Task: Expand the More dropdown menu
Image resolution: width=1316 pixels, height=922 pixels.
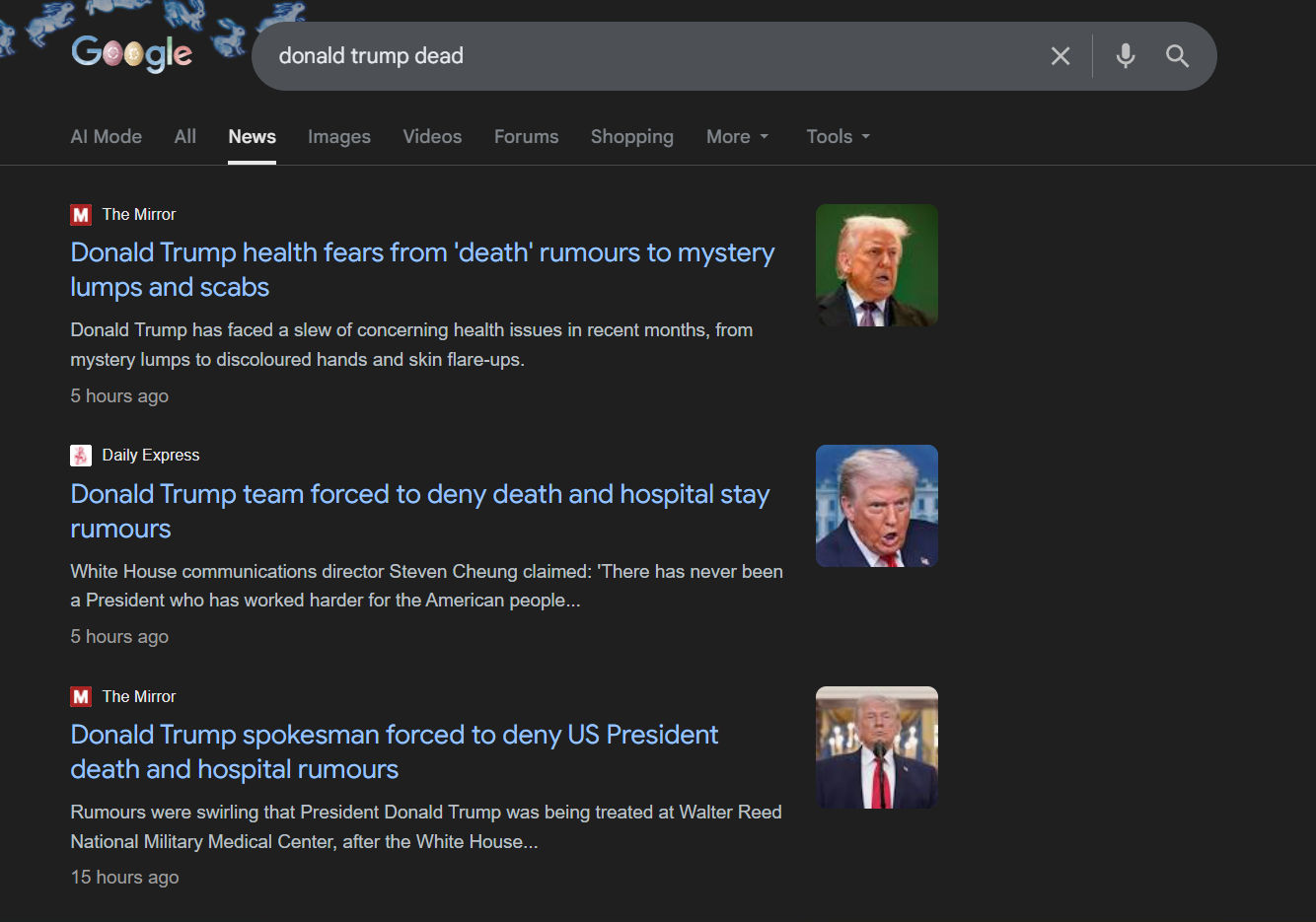Action: pyautogui.click(x=737, y=137)
